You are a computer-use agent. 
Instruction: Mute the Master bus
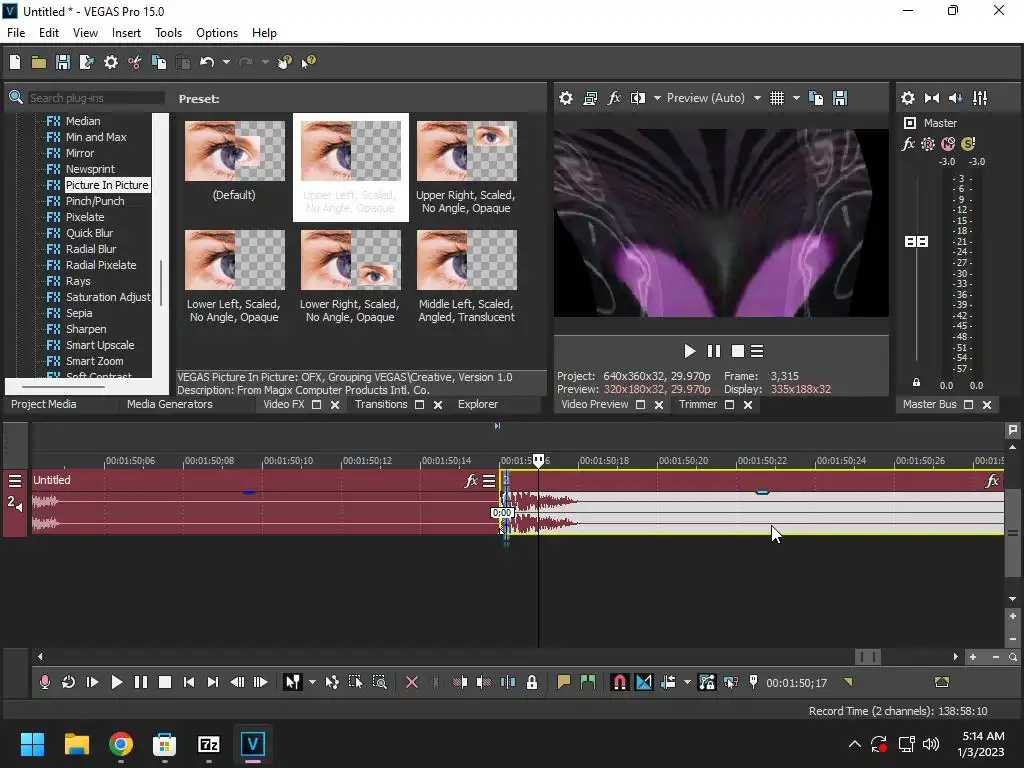[x=948, y=144]
